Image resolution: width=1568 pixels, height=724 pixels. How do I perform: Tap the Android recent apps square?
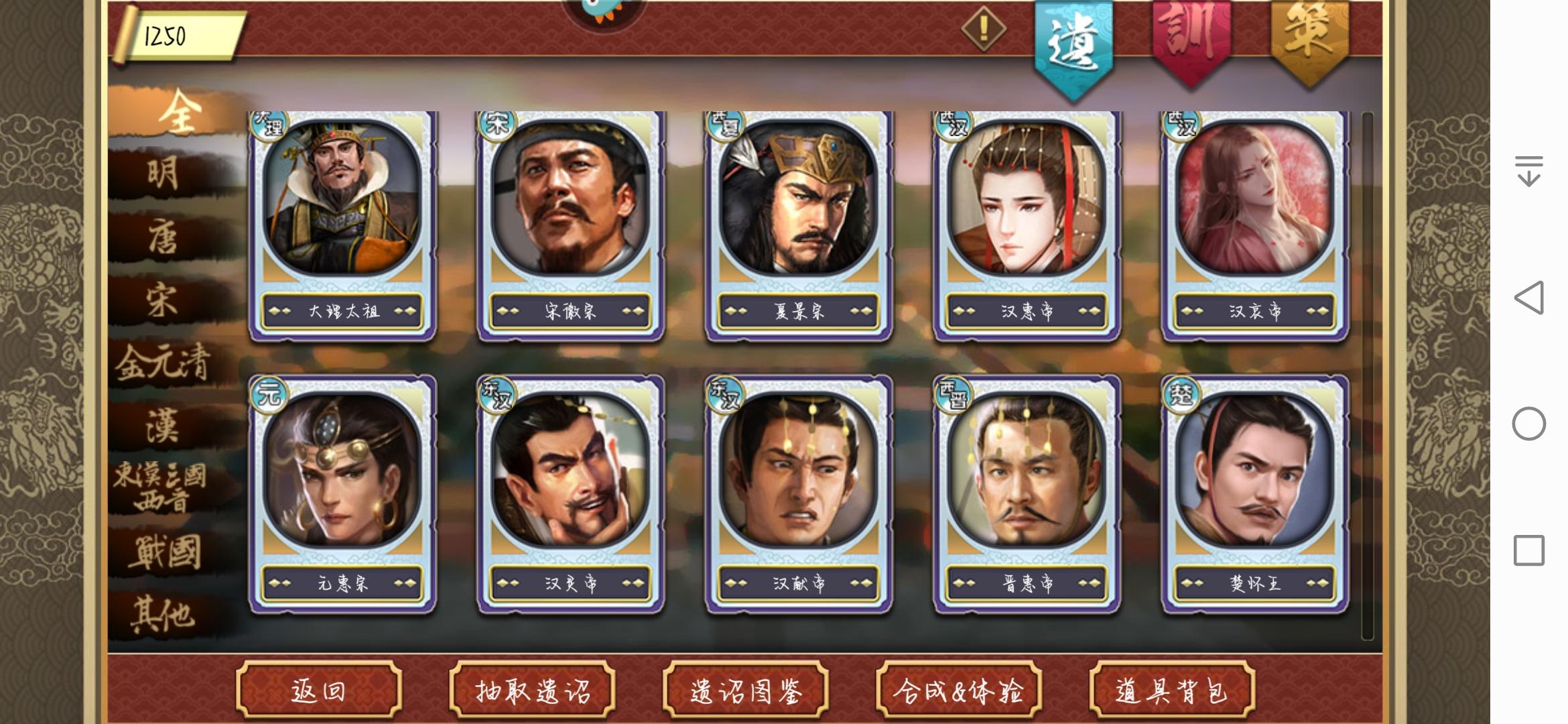(x=1528, y=550)
